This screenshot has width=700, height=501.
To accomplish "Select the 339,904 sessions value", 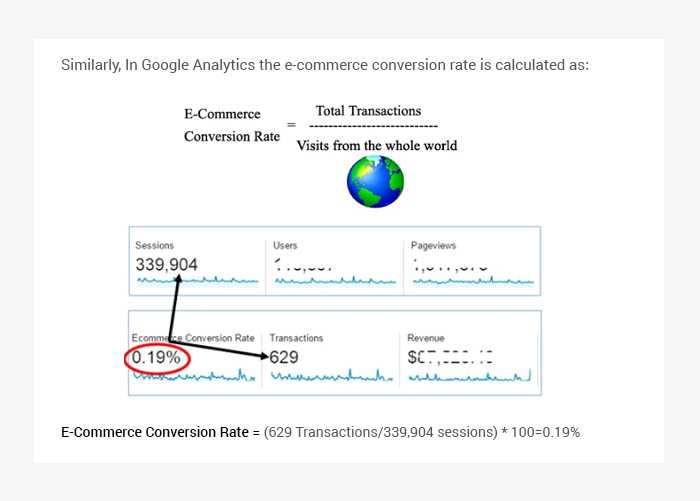I will click(166, 265).
